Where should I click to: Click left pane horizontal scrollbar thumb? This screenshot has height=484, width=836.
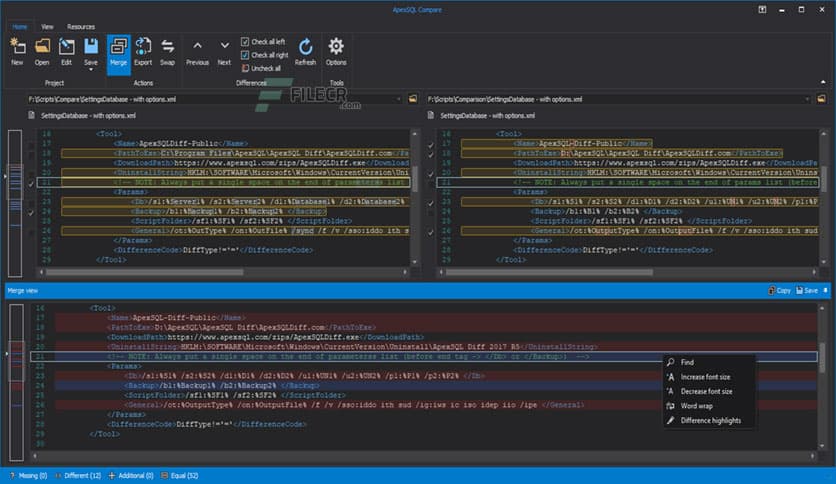coord(145,272)
